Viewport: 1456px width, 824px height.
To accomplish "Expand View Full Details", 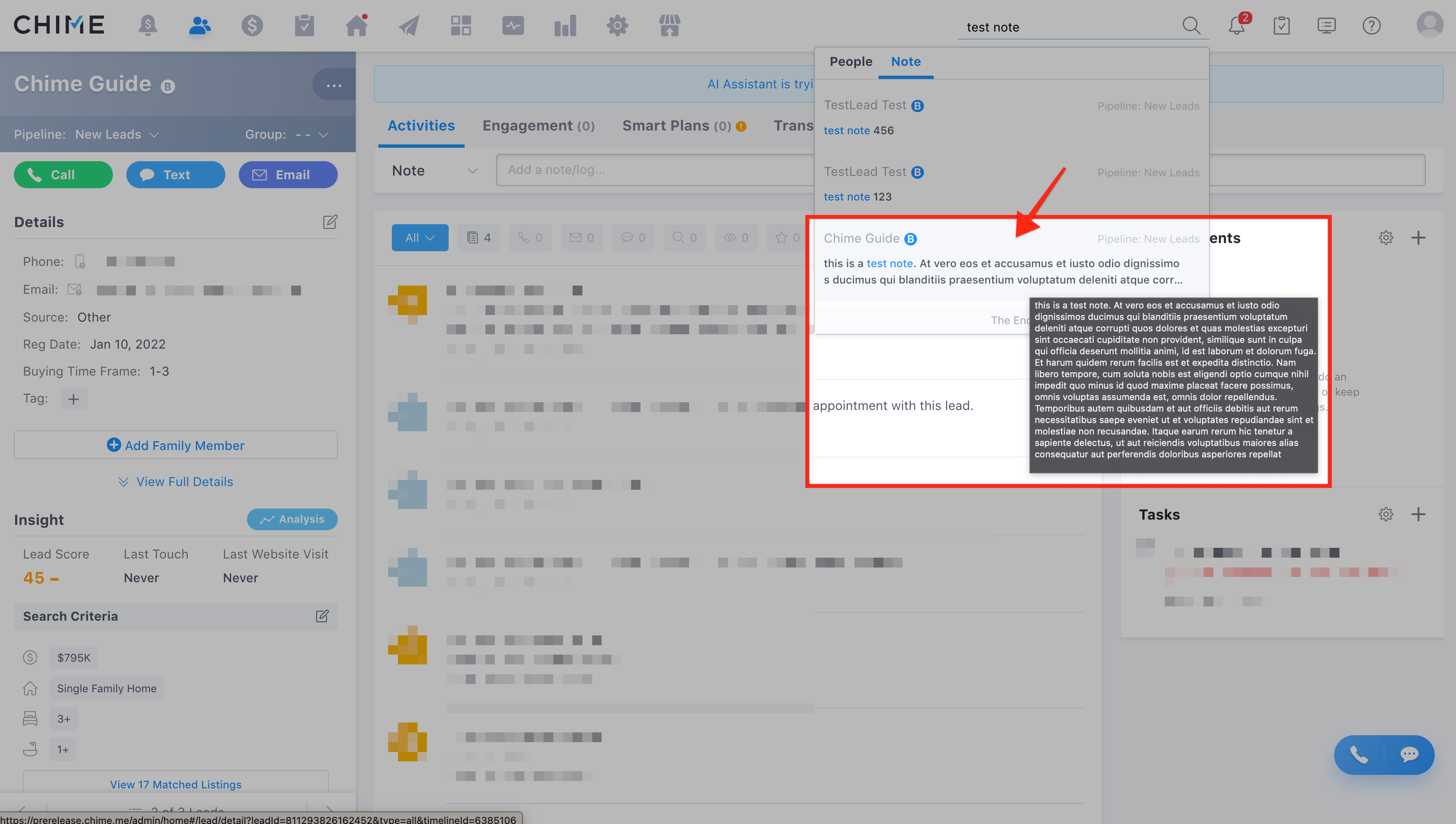I will pyautogui.click(x=176, y=482).
